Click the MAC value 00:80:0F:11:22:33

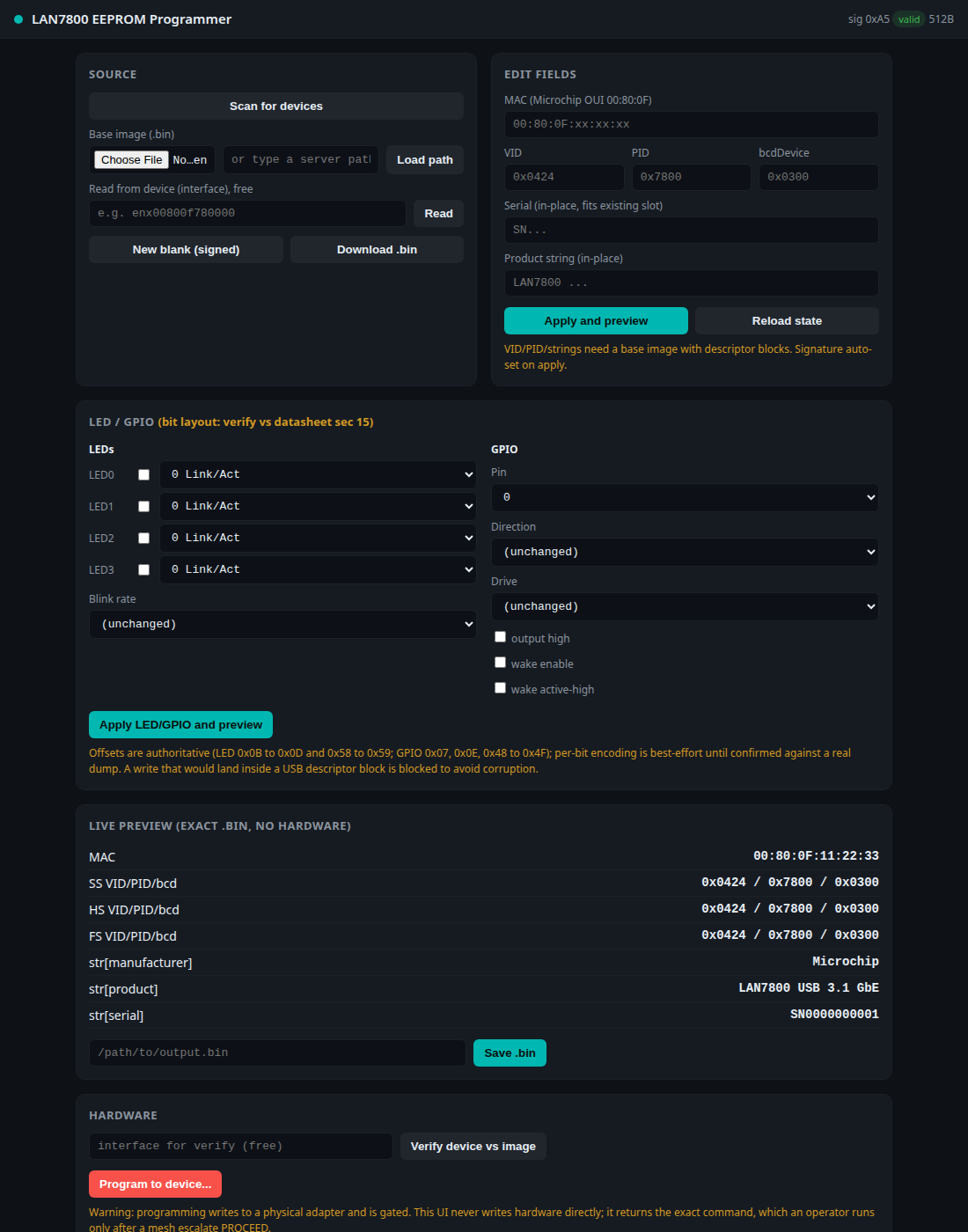coord(816,856)
